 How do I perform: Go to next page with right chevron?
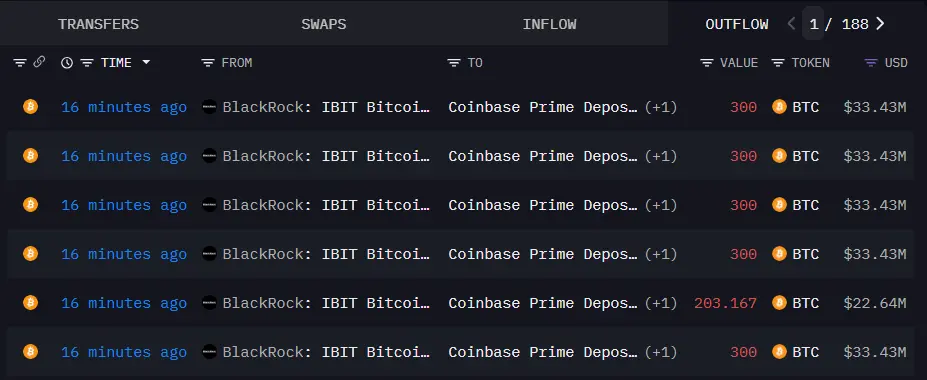click(x=880, y=24)
